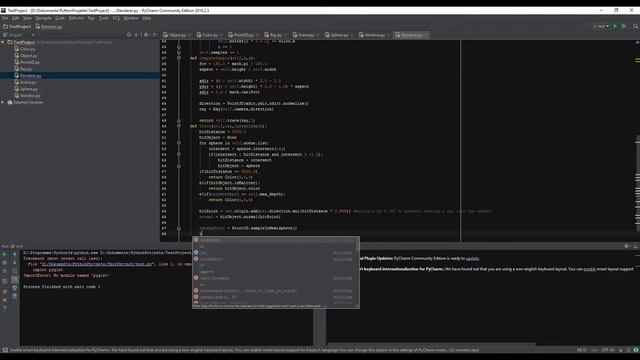Click collapse all icon in Project panel
The width and height of the screenshot is (640, 360).
coord(137,35)
